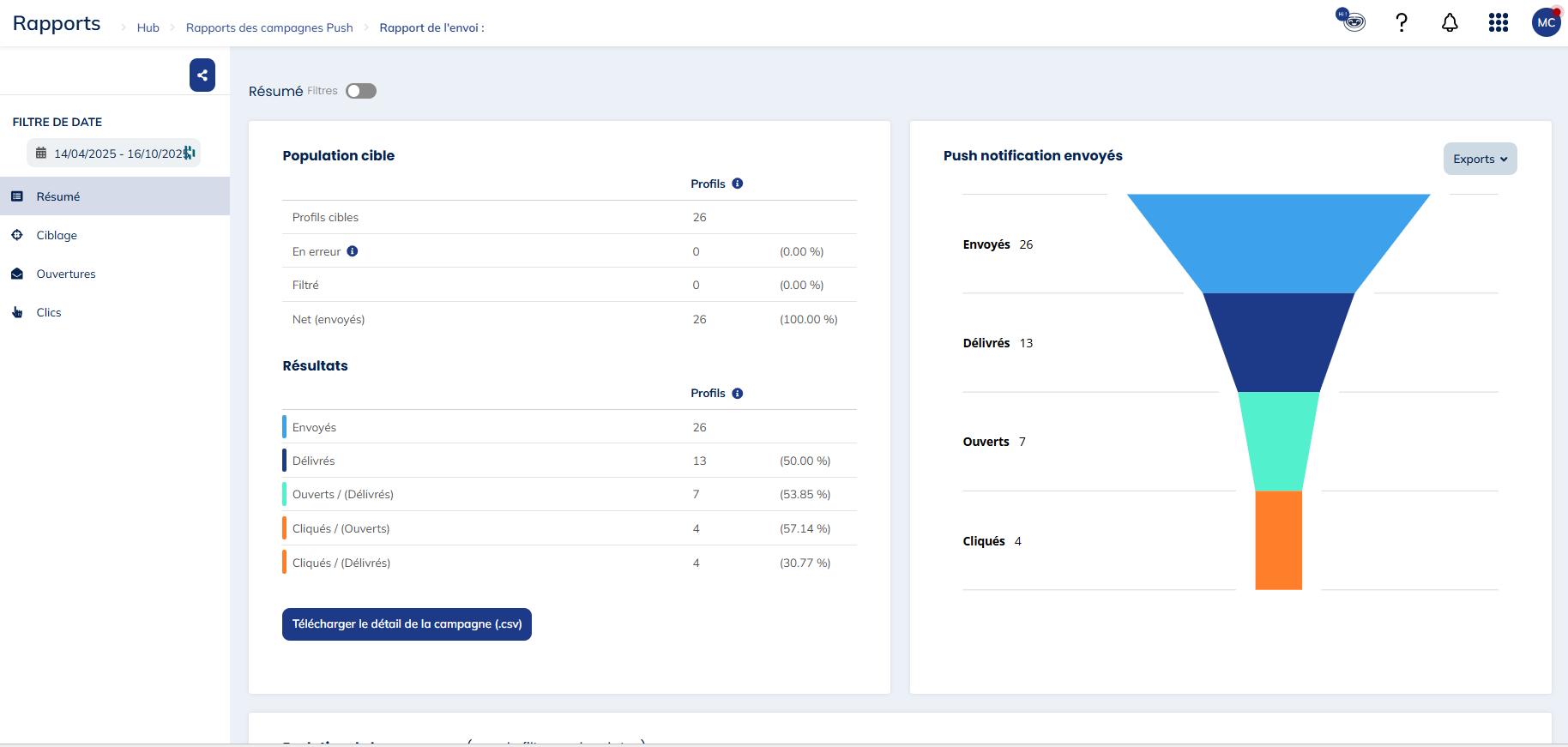Image resolution: width=1568 pixels, height=747 pixels.
Task: Select the Résumé sidebar item
Action: point(58,196)
